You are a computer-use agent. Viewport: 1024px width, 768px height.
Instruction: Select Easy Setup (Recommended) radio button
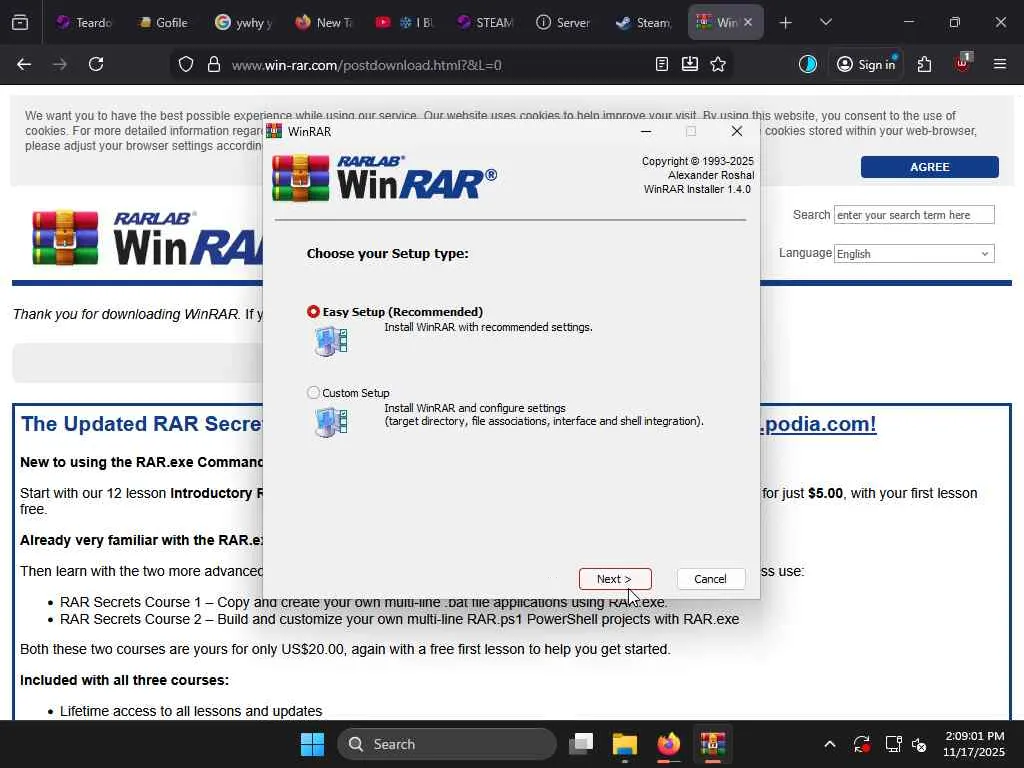point(313,312)
